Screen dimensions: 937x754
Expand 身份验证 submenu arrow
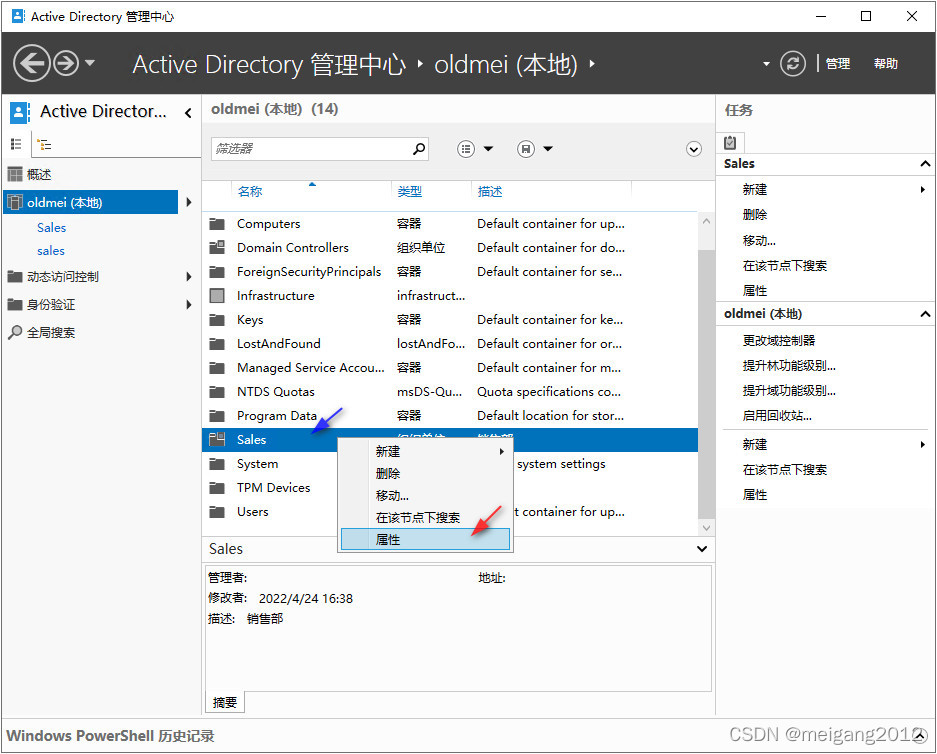[x=189, y=305]
